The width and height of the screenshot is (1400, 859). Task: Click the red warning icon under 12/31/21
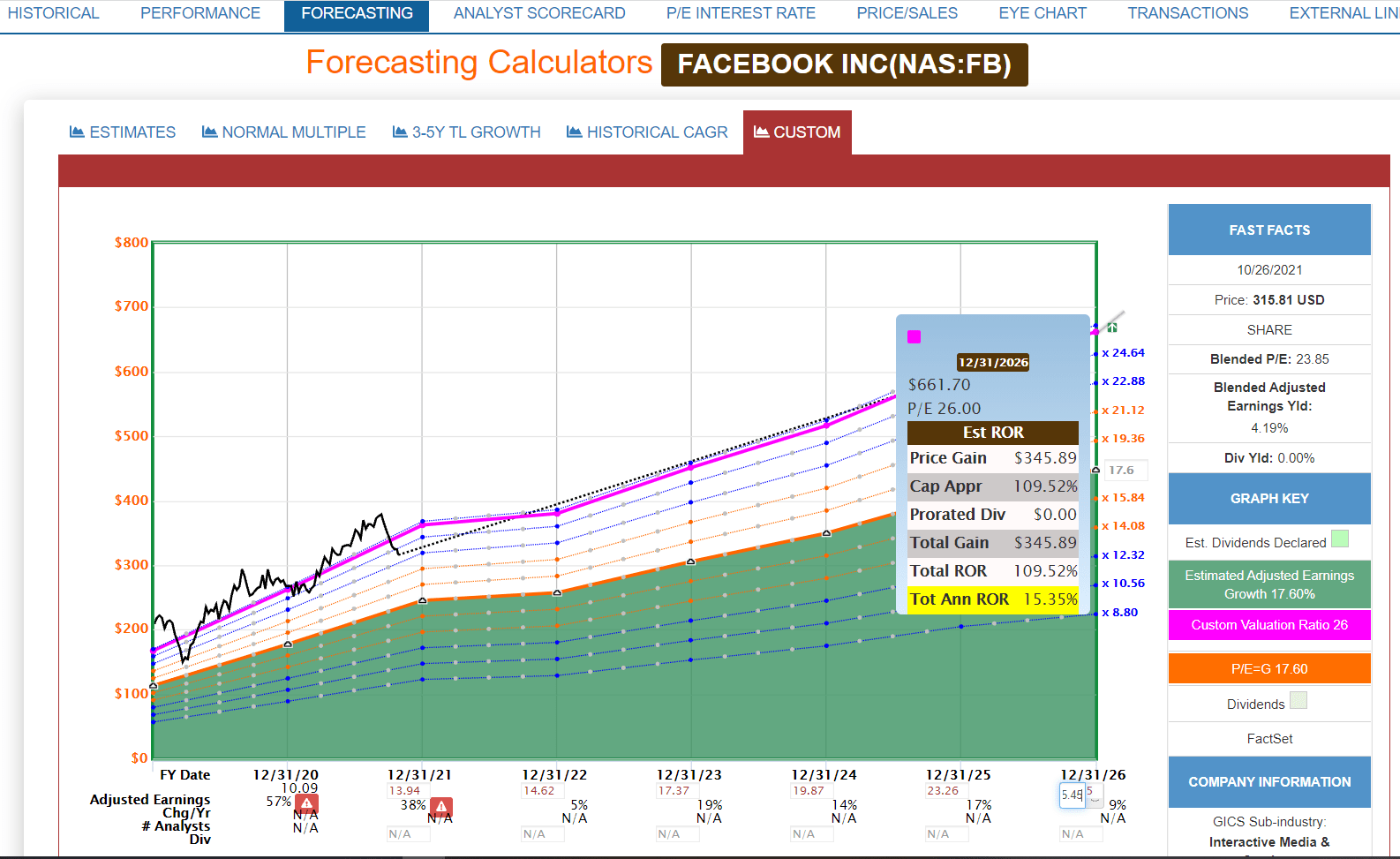[x=441, y=806]
